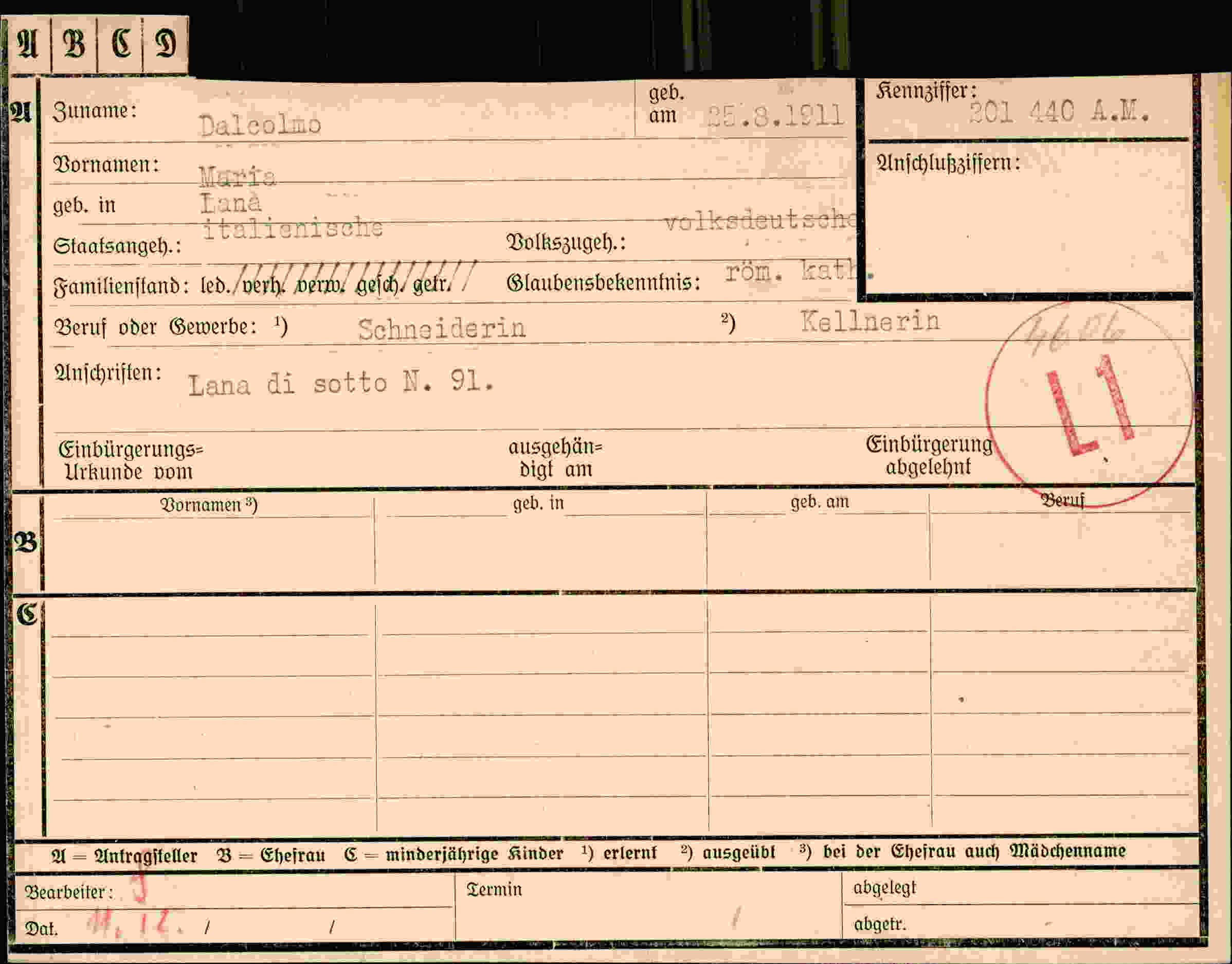Click the 'Anschriften:' label

click(x=108, y=373)
